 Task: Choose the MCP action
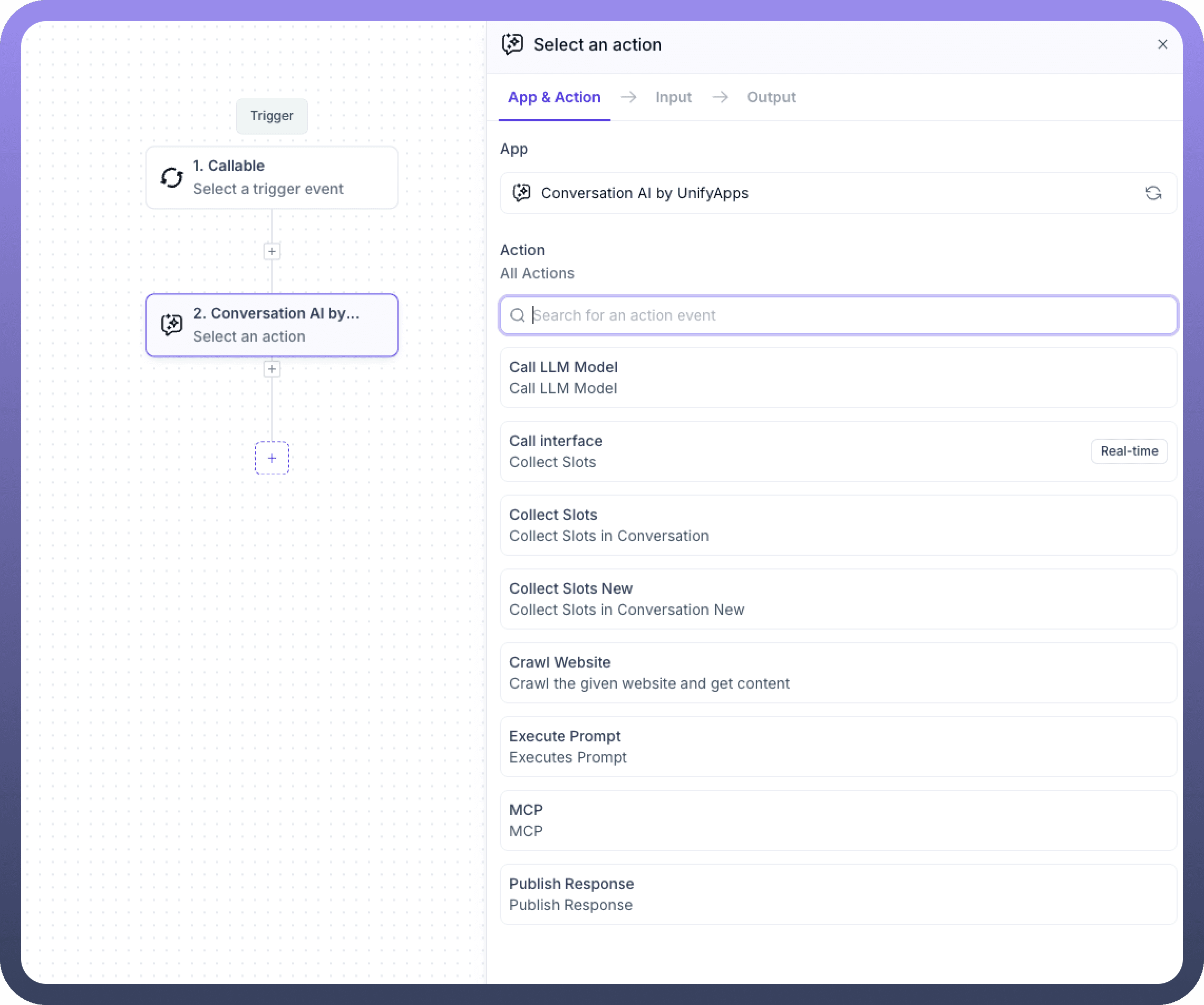point(838,820)
